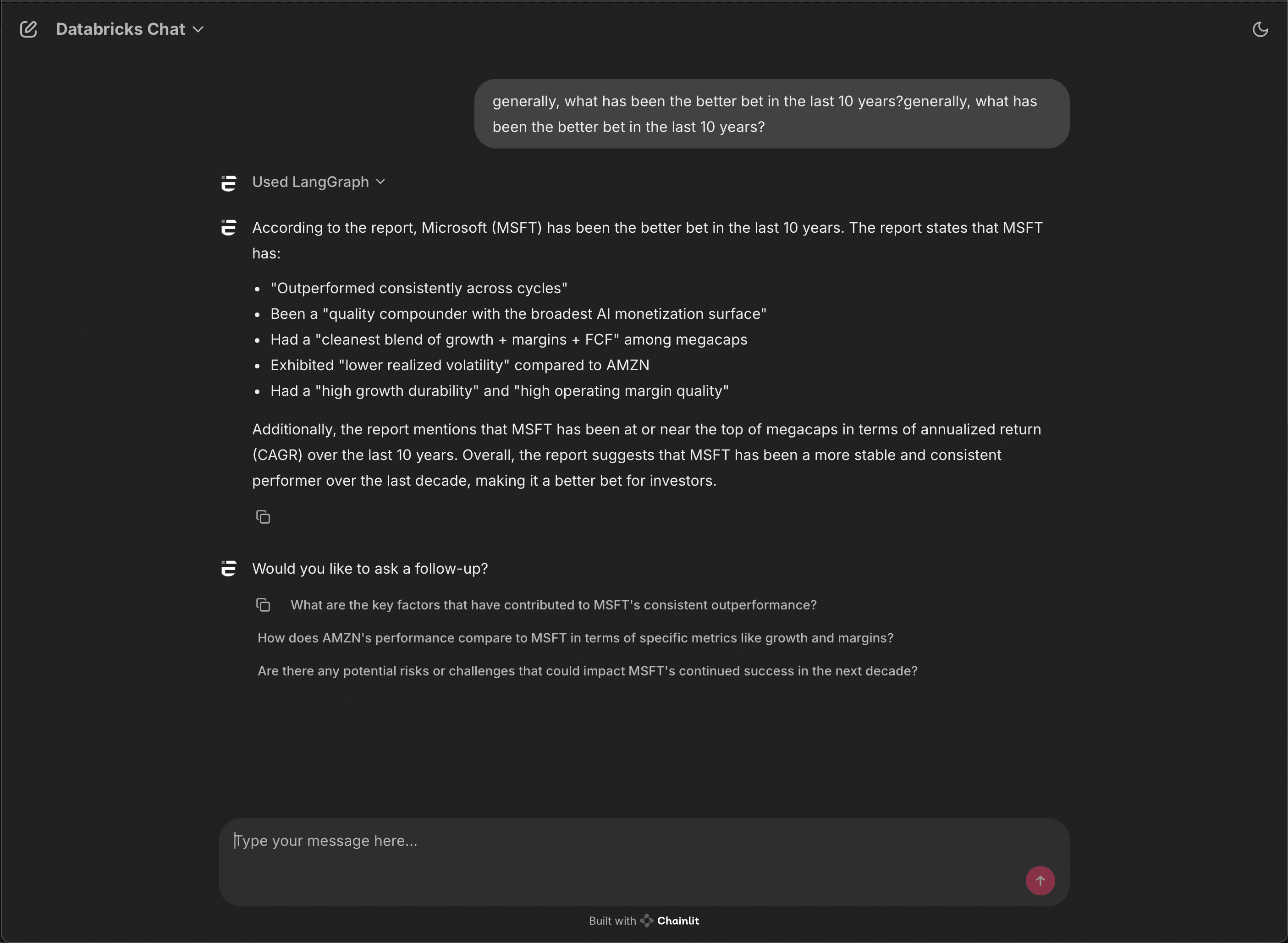
Task: Select the AMZN versus MSFT comparison follow-up
Action: (575, 638)
